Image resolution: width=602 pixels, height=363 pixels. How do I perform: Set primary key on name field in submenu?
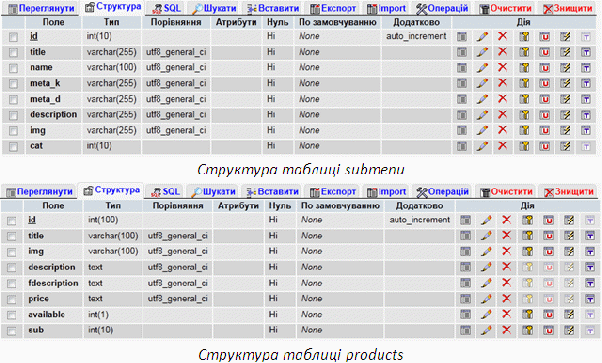coord(524,68)
